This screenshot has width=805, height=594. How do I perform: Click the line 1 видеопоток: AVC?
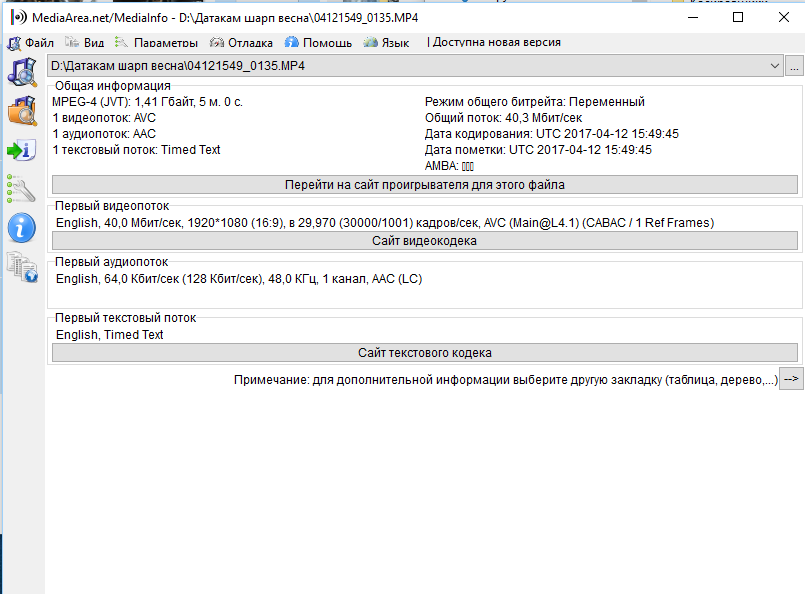pos(104,118)
